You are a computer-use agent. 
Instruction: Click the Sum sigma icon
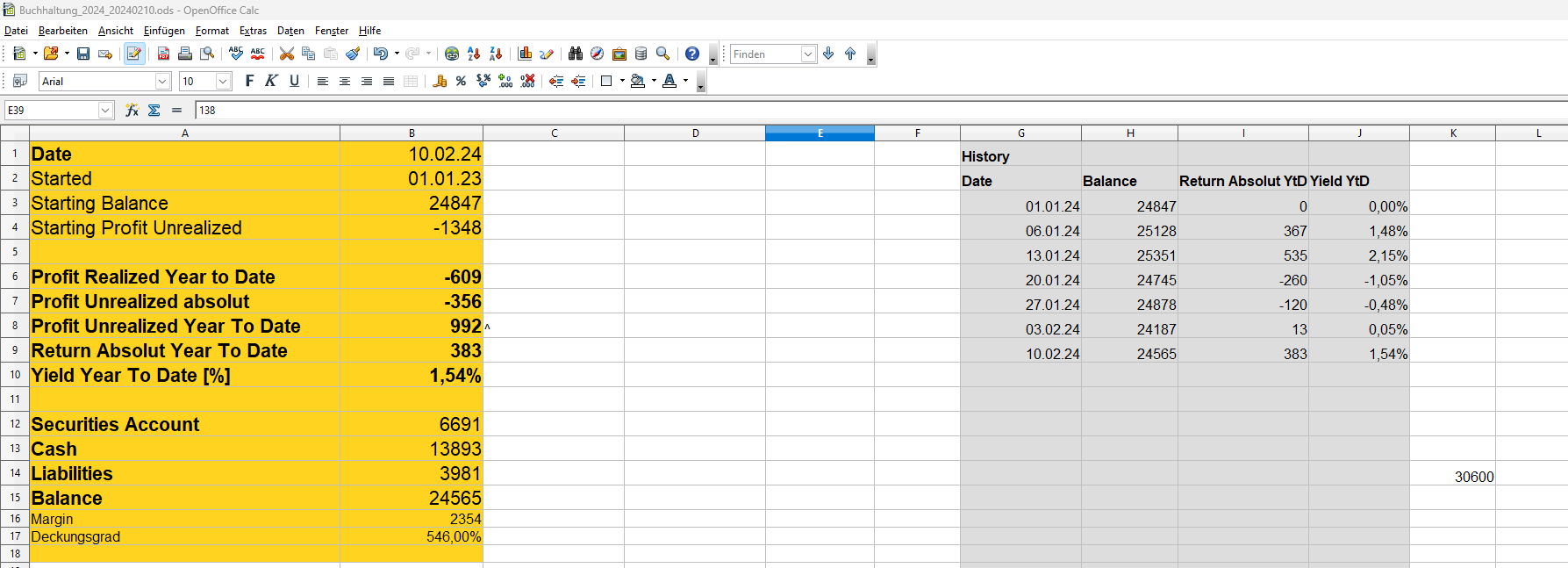[154, 110]
